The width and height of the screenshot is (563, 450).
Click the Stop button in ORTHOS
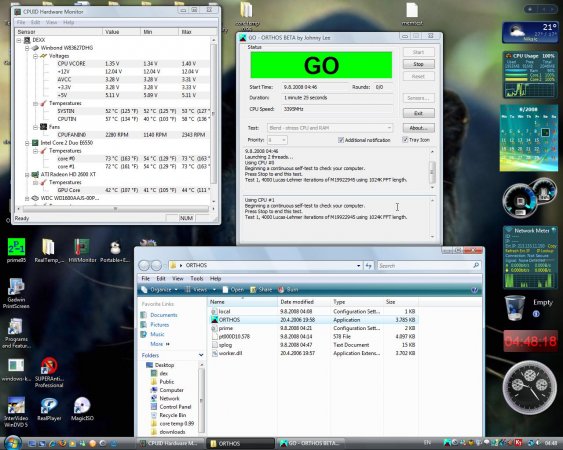[x=418, y=64]
